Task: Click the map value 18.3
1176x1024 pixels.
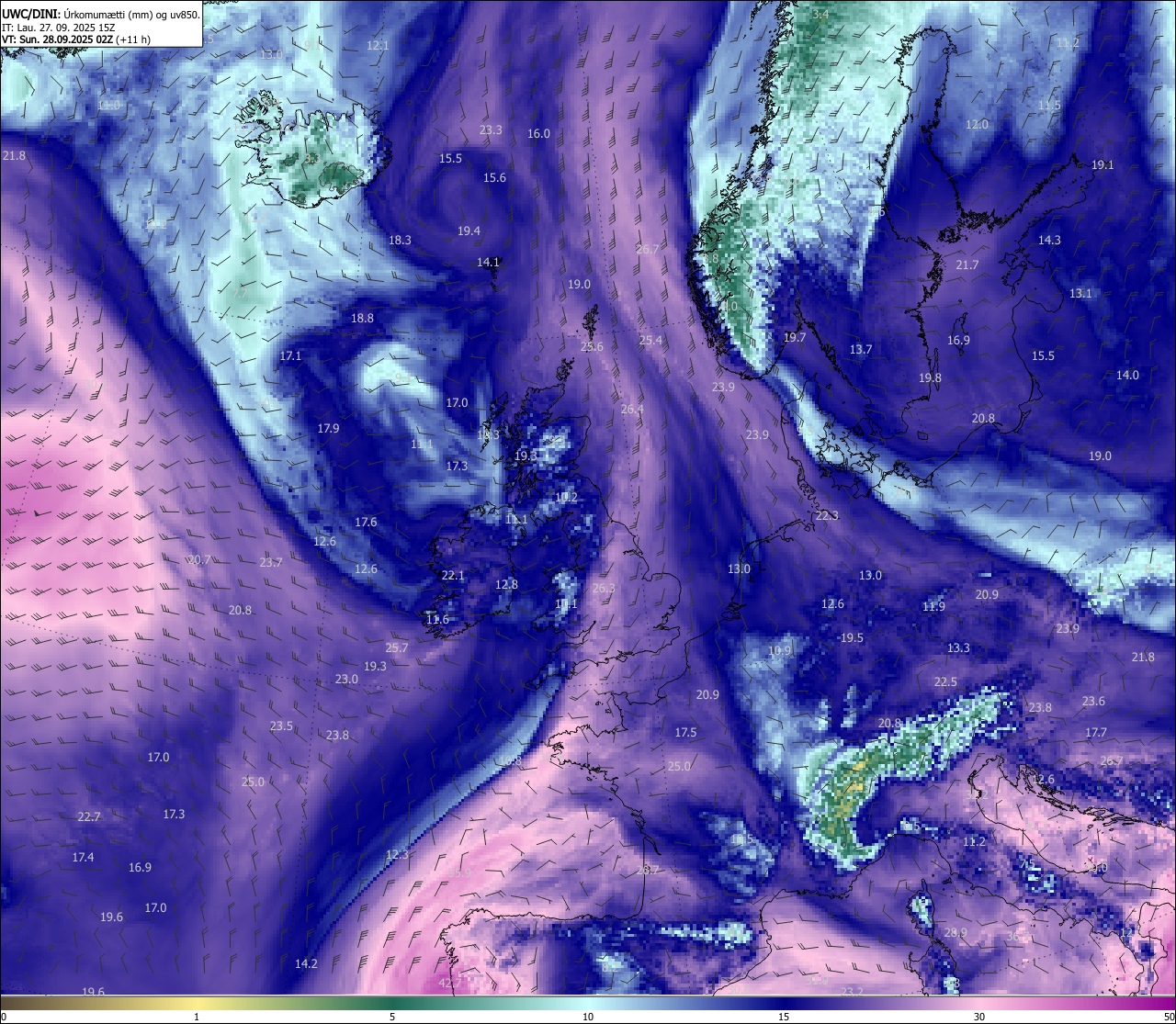Action: point(400,240)
